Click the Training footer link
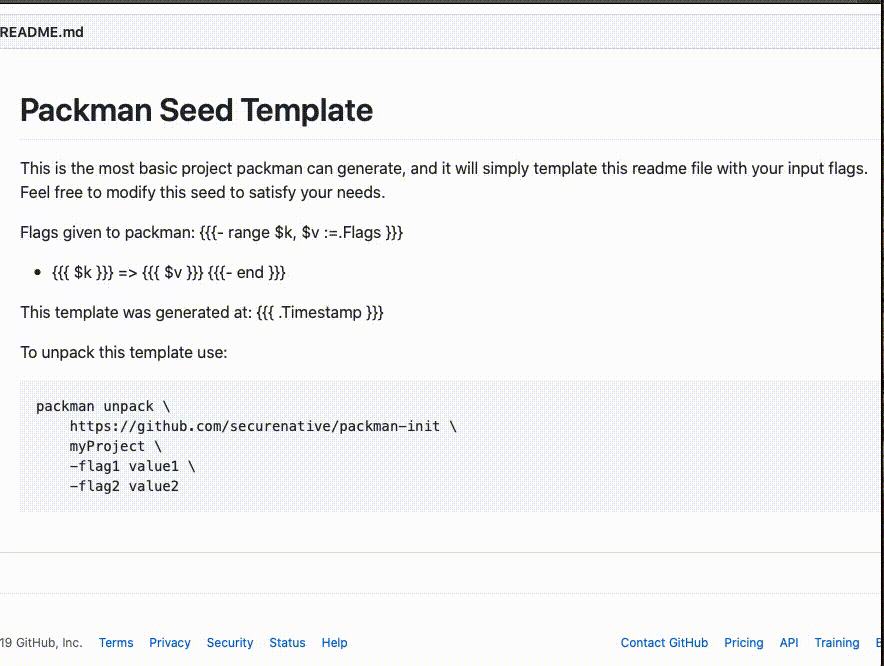Screen dimensions: 884x666 pyautogui.click(x=836, y=643)
